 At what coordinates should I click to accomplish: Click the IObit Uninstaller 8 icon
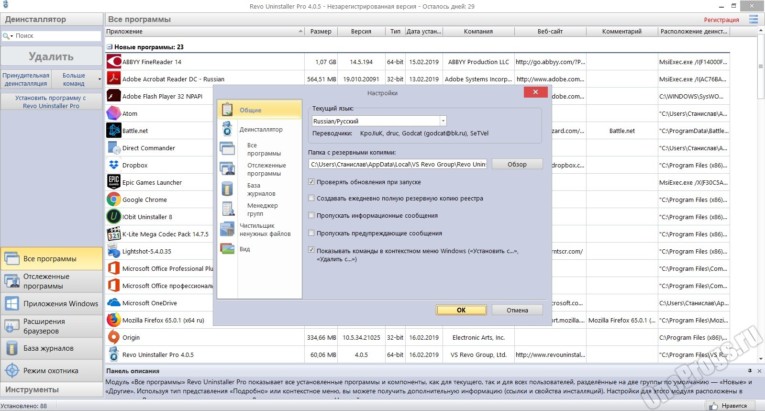pyautogui.click(x=114, y=216)
